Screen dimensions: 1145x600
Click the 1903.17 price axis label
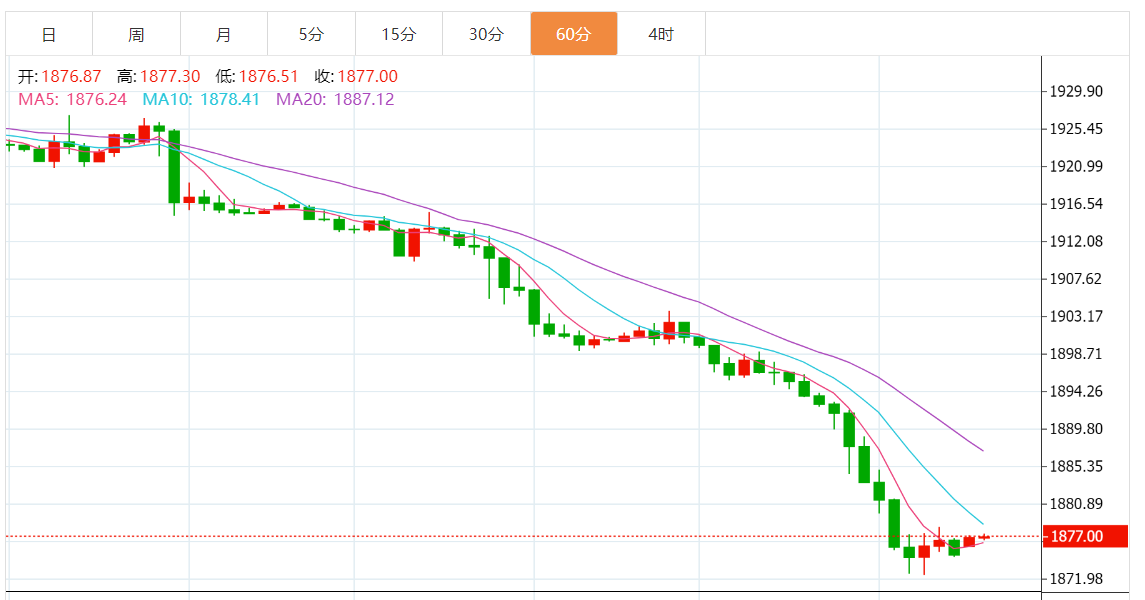point(1076,316)
